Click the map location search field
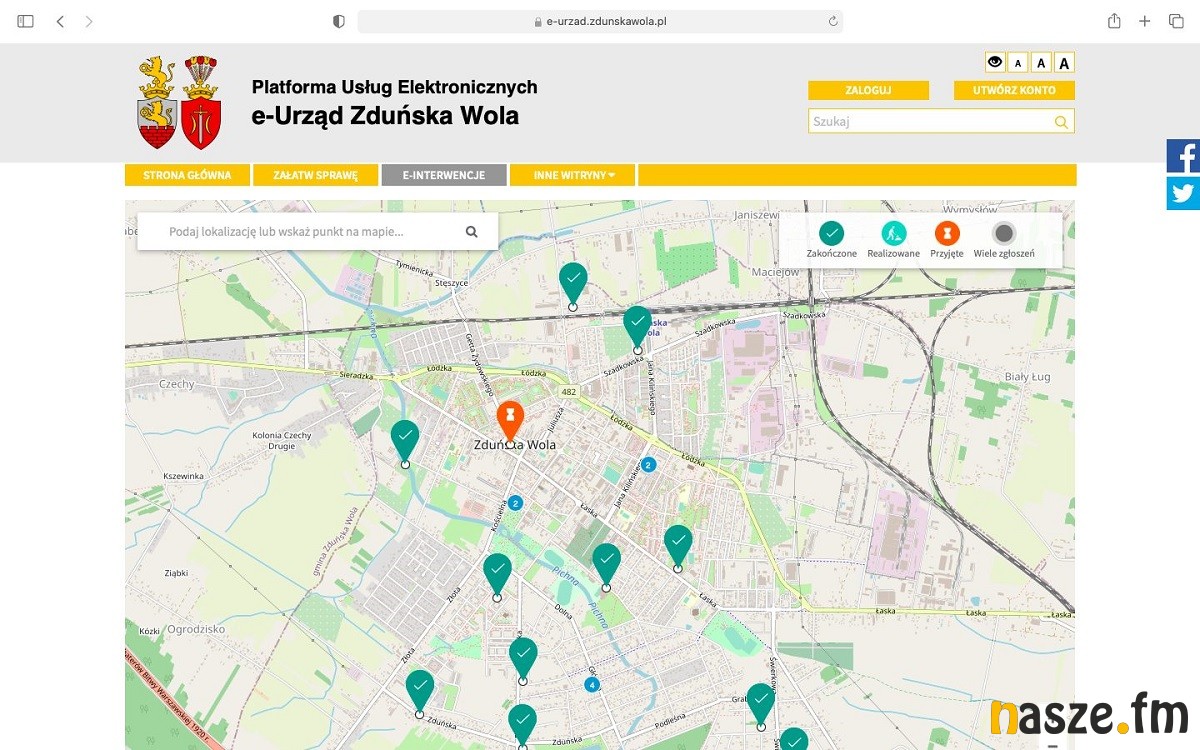 (x=300, y=232)
